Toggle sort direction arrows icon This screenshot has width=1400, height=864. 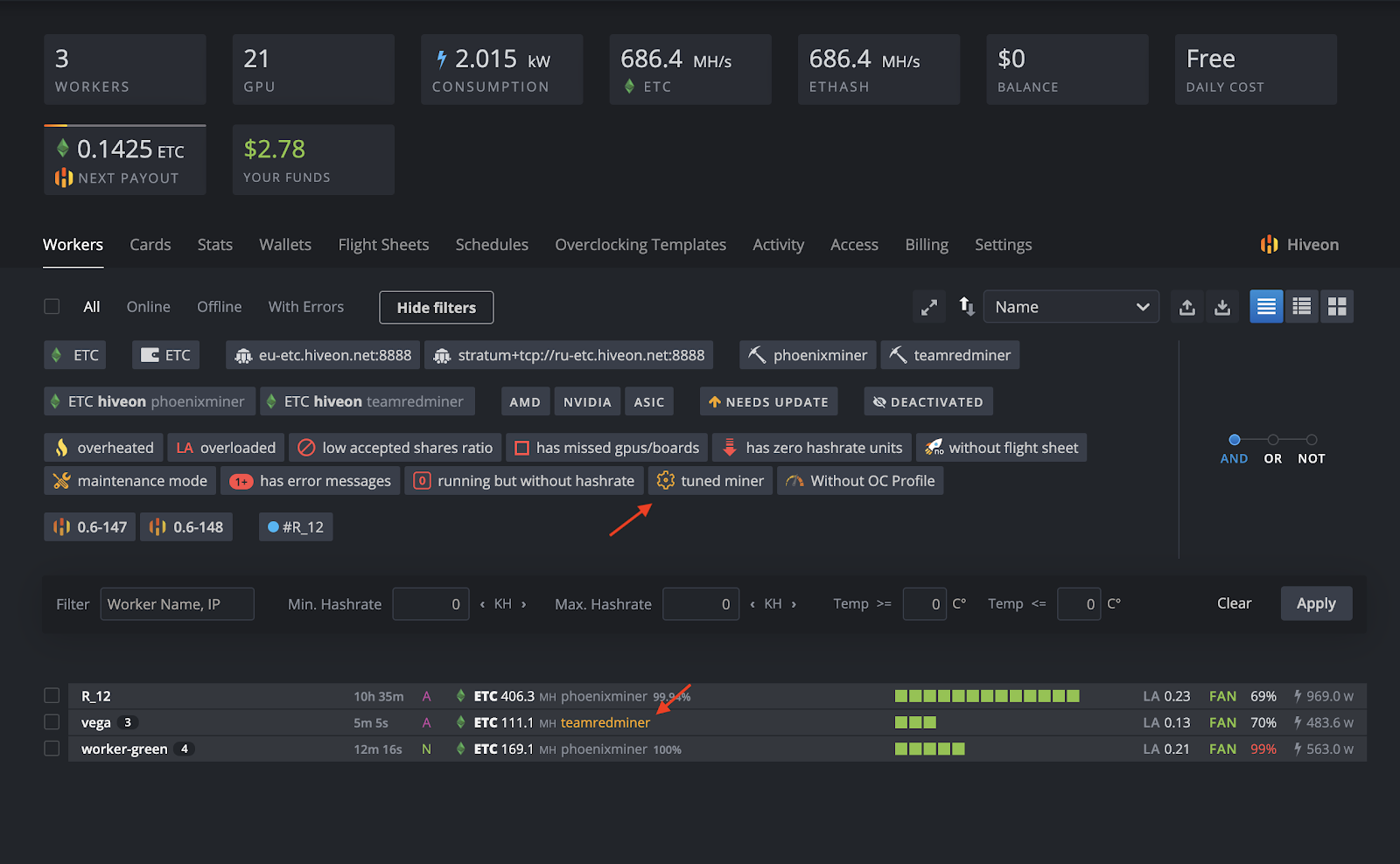point(966,306)
